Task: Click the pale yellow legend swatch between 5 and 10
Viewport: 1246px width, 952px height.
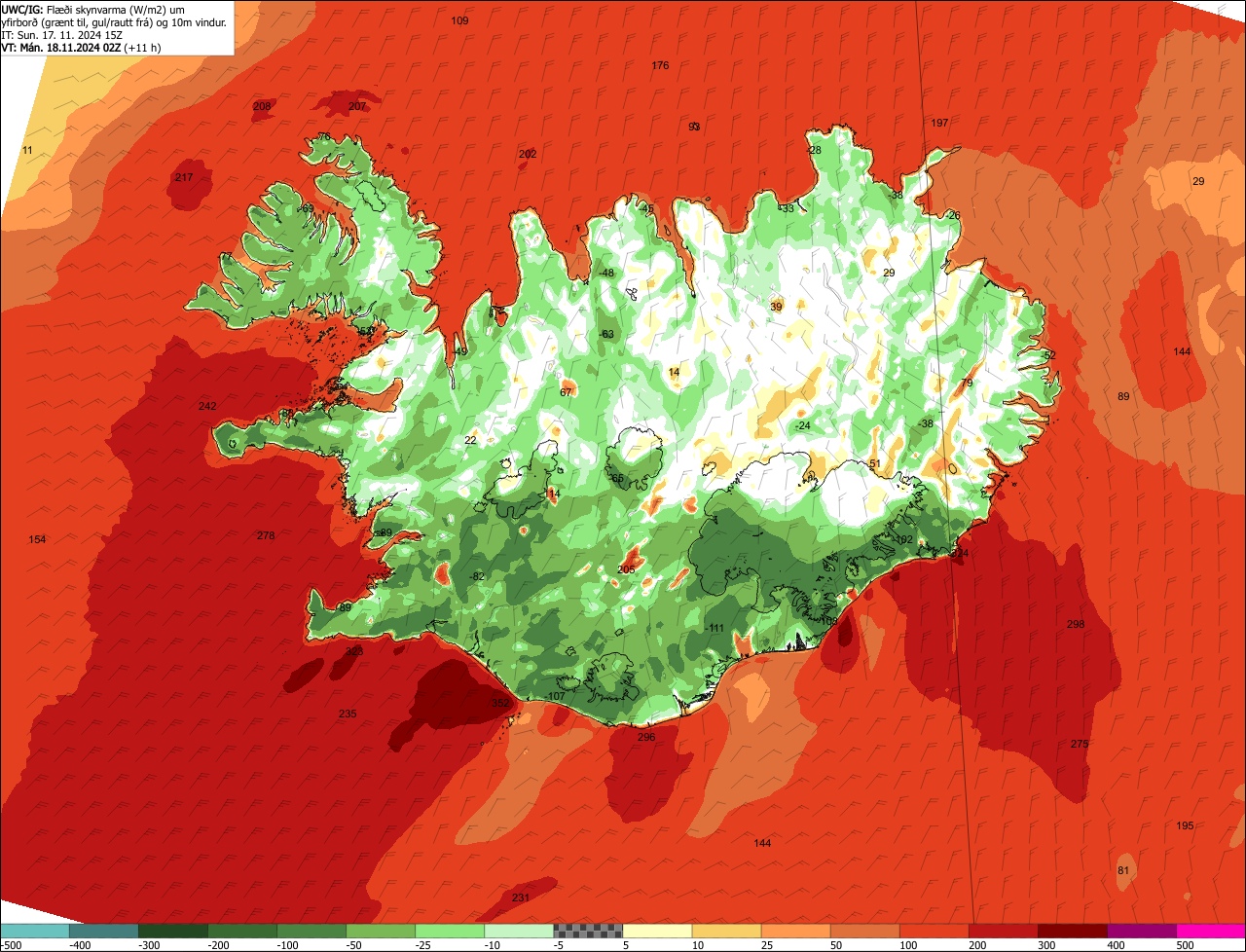Action: [x=657, y=931]
